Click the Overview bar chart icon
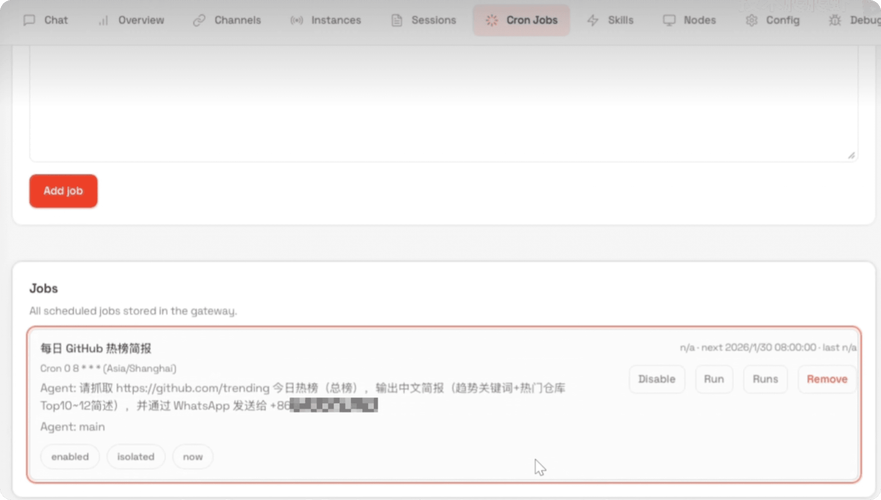The width and height of the screenshot is (881, 500). tap(103, 20)
